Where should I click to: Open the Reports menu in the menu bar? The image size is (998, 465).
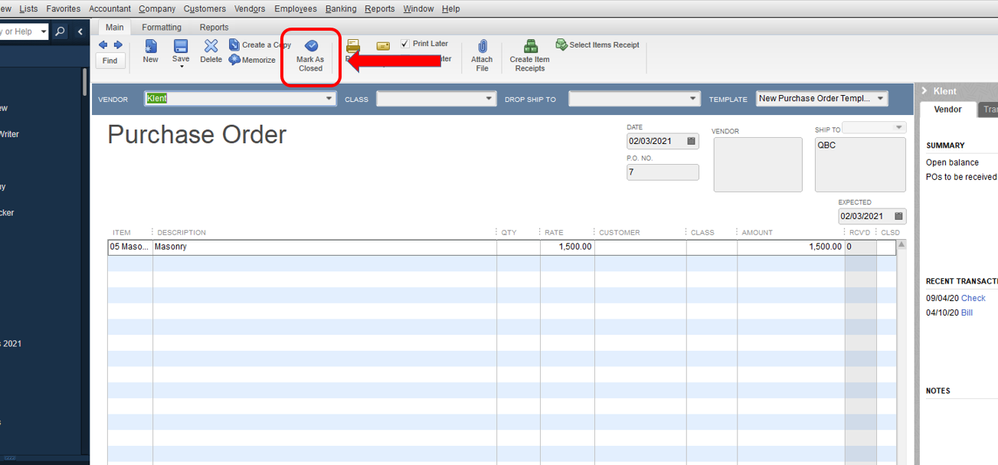click(380, 9)
